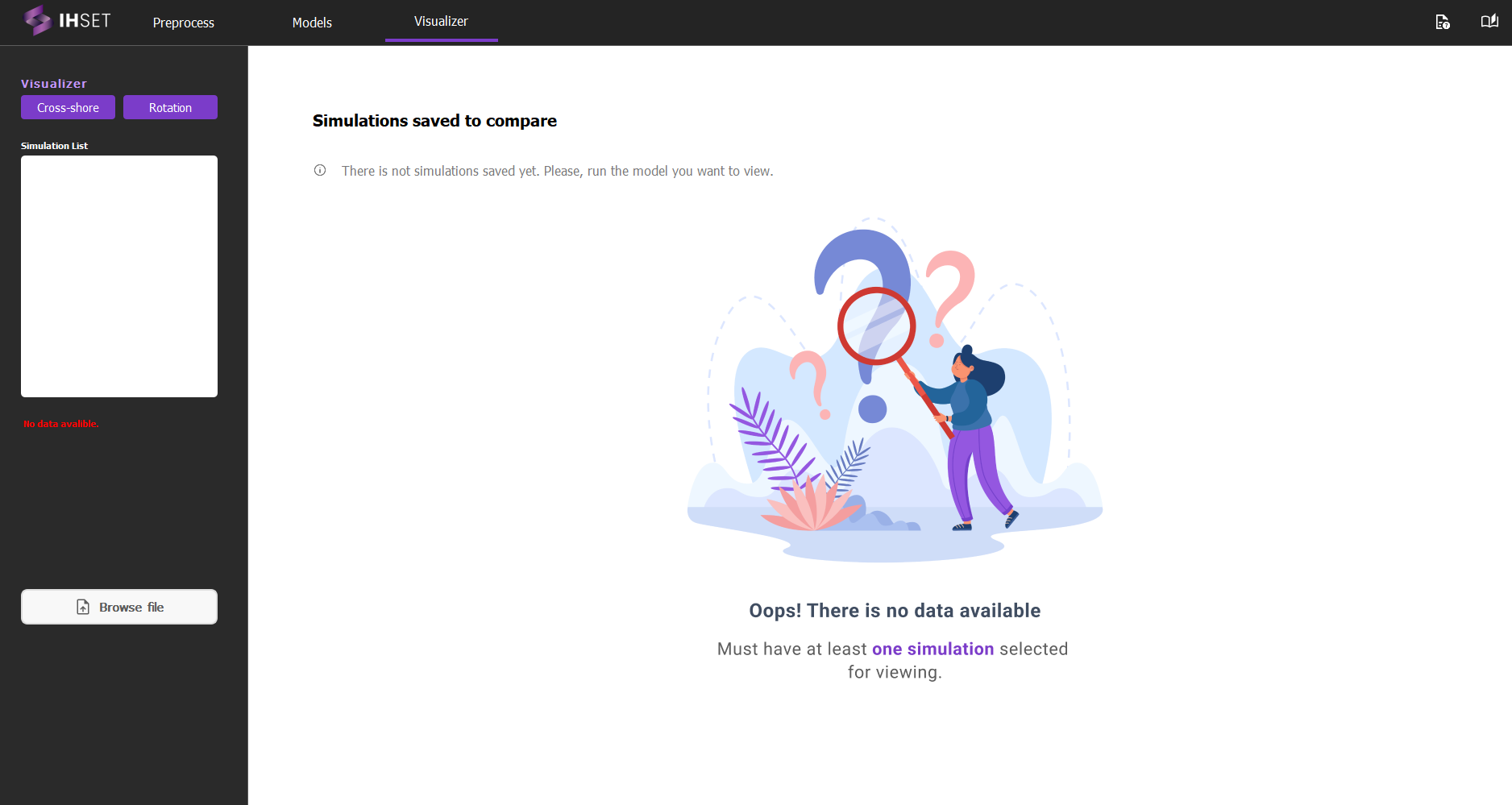
Task: Click the 'one simulation' highlighted link
Action: [933, 649]
